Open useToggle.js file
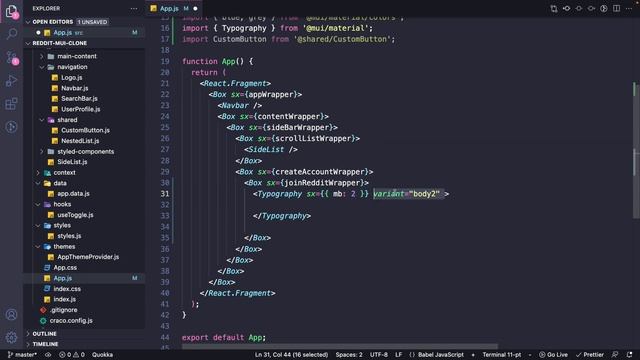The image size is (640, 360). coord(75,215)
